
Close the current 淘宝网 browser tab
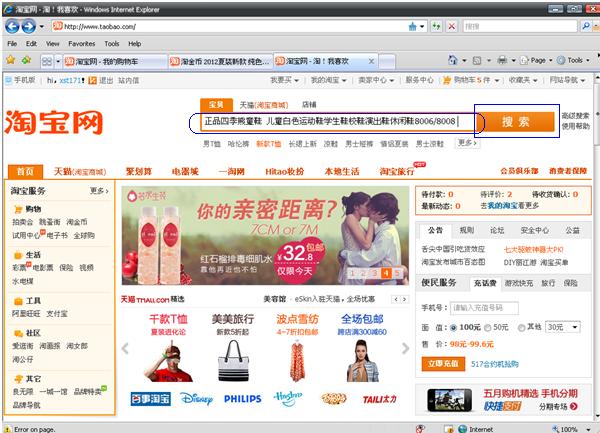371,61
